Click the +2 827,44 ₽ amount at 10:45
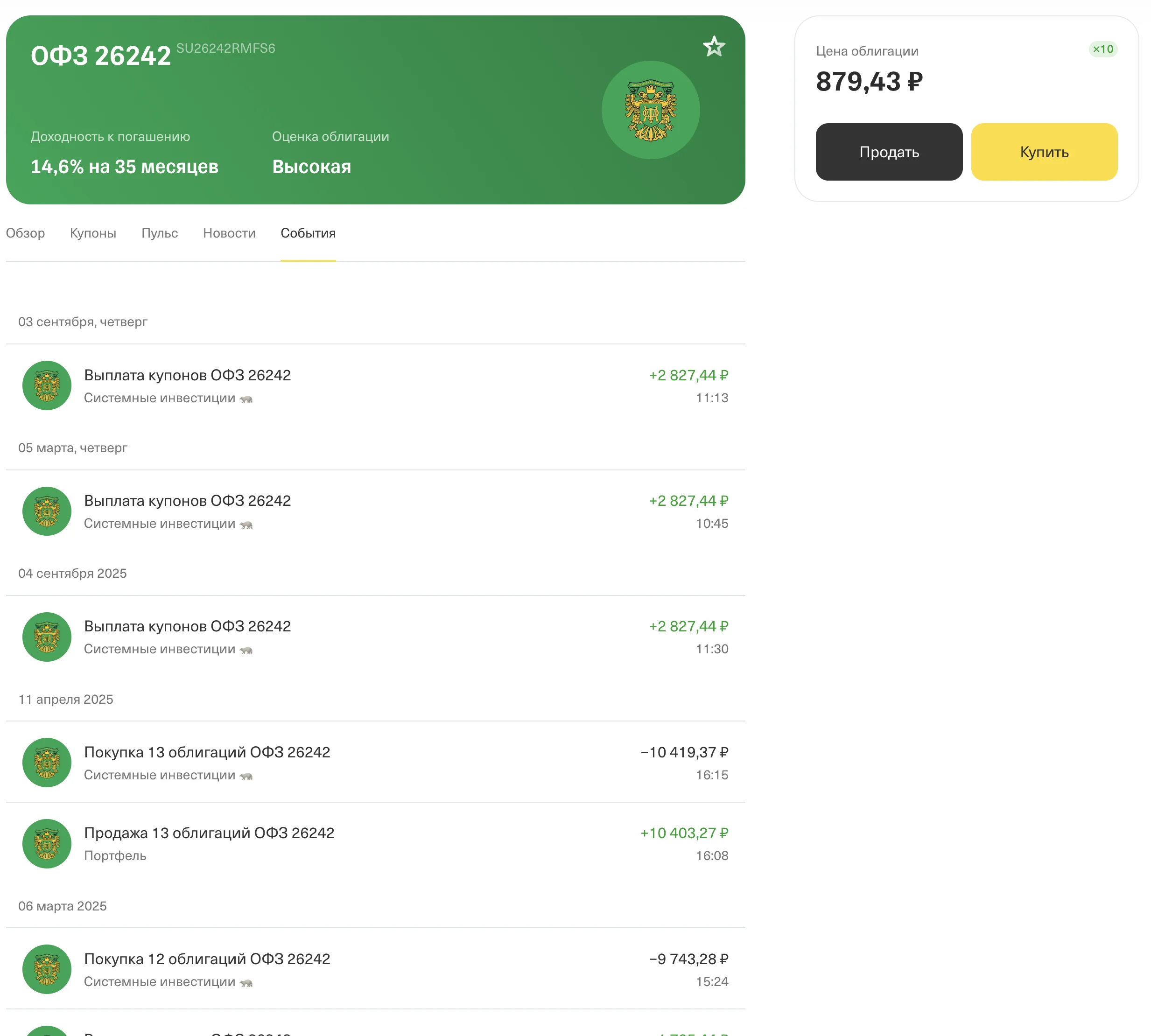This screenshot has width=1151, height=1036. coord(689,501)
